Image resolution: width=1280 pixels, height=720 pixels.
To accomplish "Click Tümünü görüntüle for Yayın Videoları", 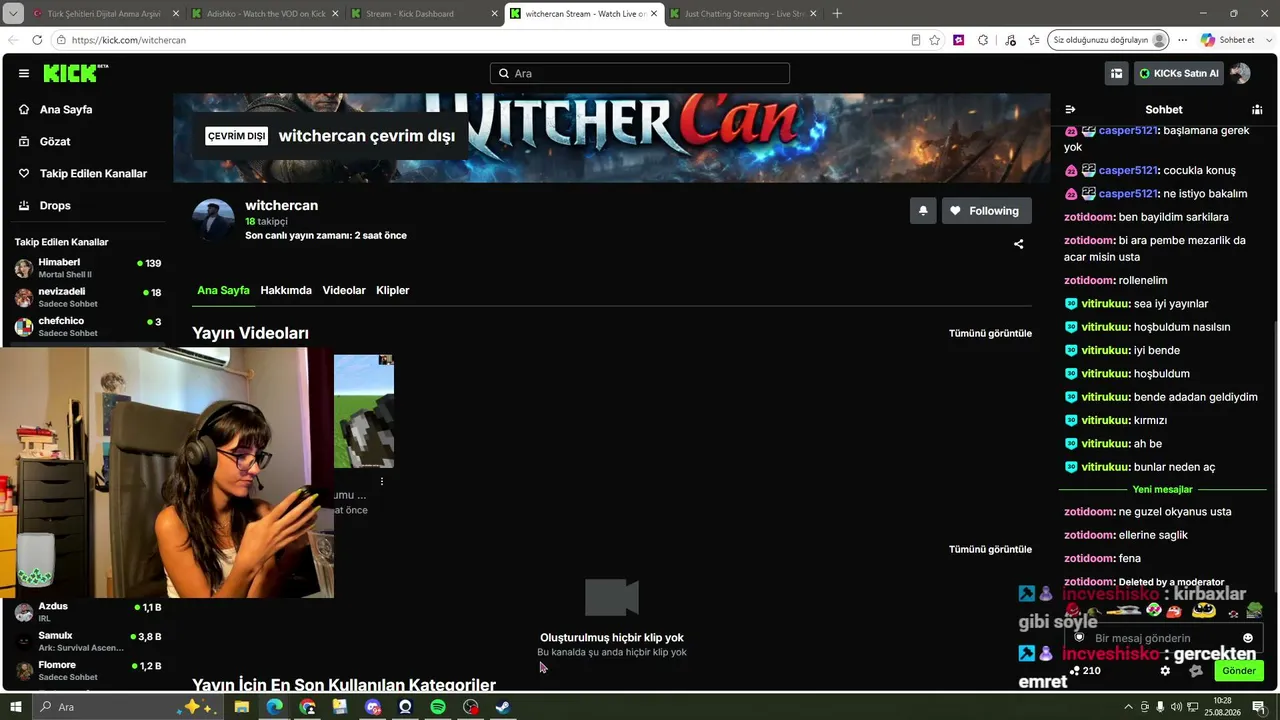I will point(990,333).
